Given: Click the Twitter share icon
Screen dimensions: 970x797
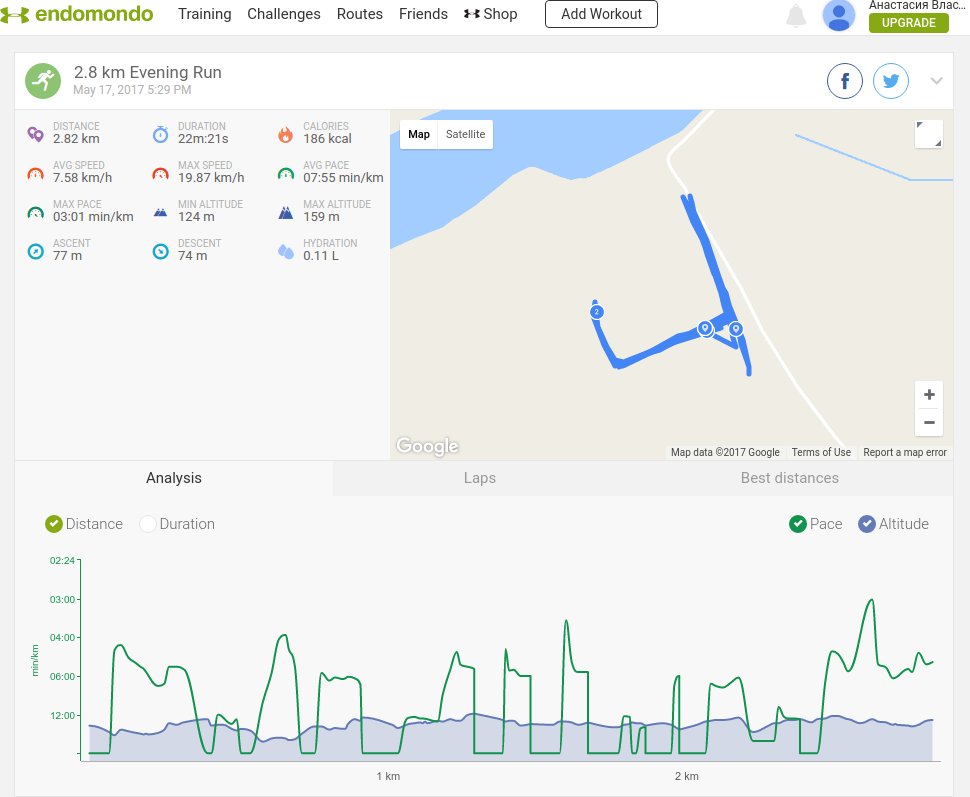Looking at the screenshot, I should tap(890, 81).
